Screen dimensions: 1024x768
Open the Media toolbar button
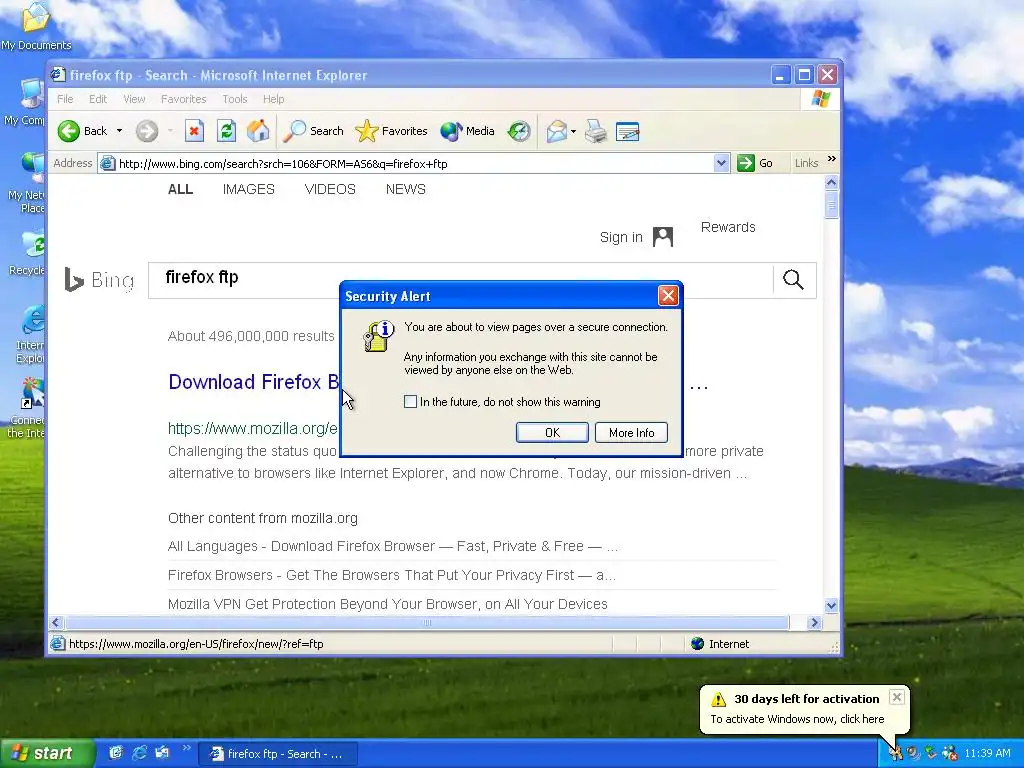(467, 131)
